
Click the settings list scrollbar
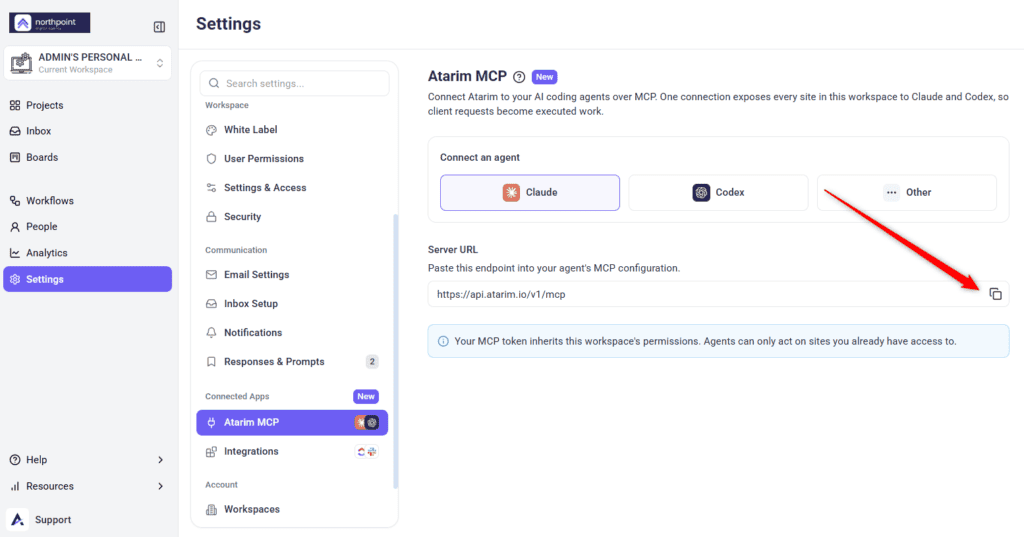[396, 351]
